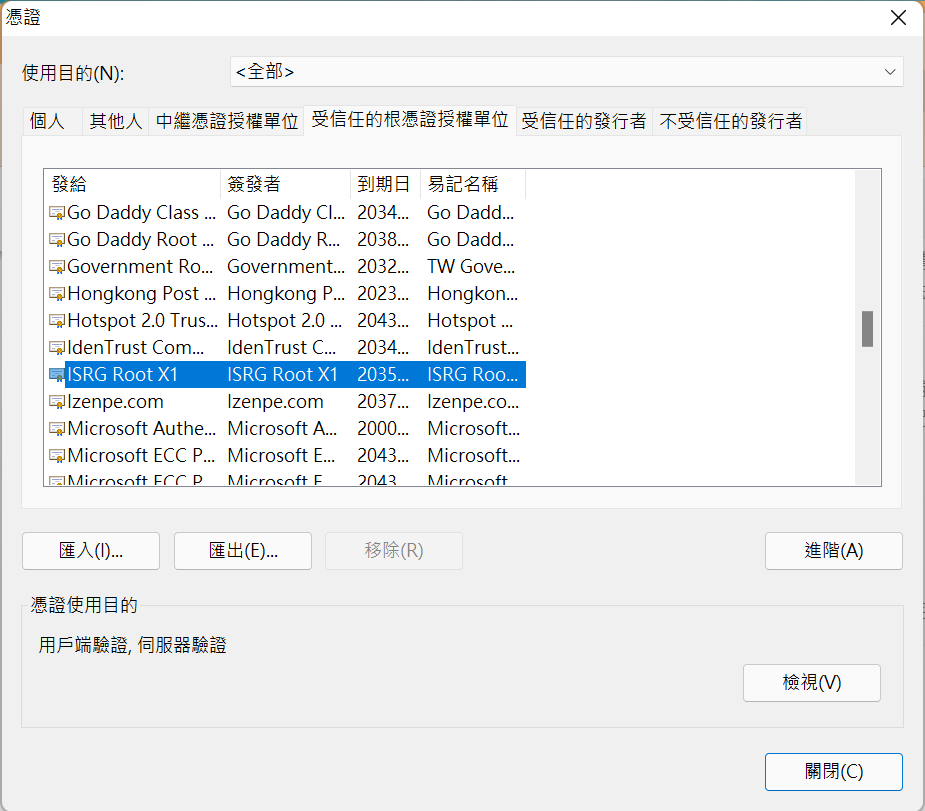Viewport: 925px width, 811px height.
Task: Click certificate icon next to Government Root entry
Action: point(57,267)
